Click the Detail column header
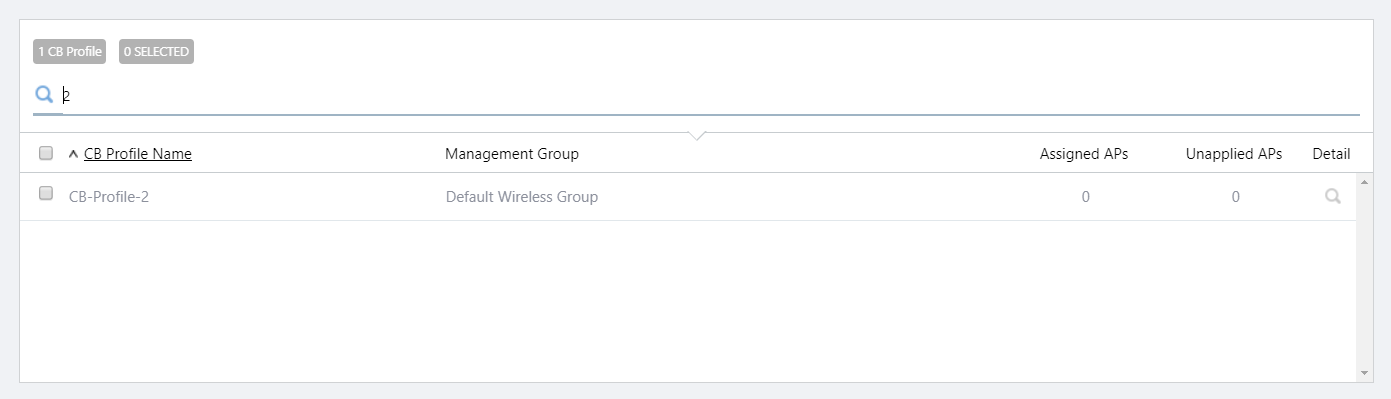Screen dimensions: 1391x399 coord(1331,153)
